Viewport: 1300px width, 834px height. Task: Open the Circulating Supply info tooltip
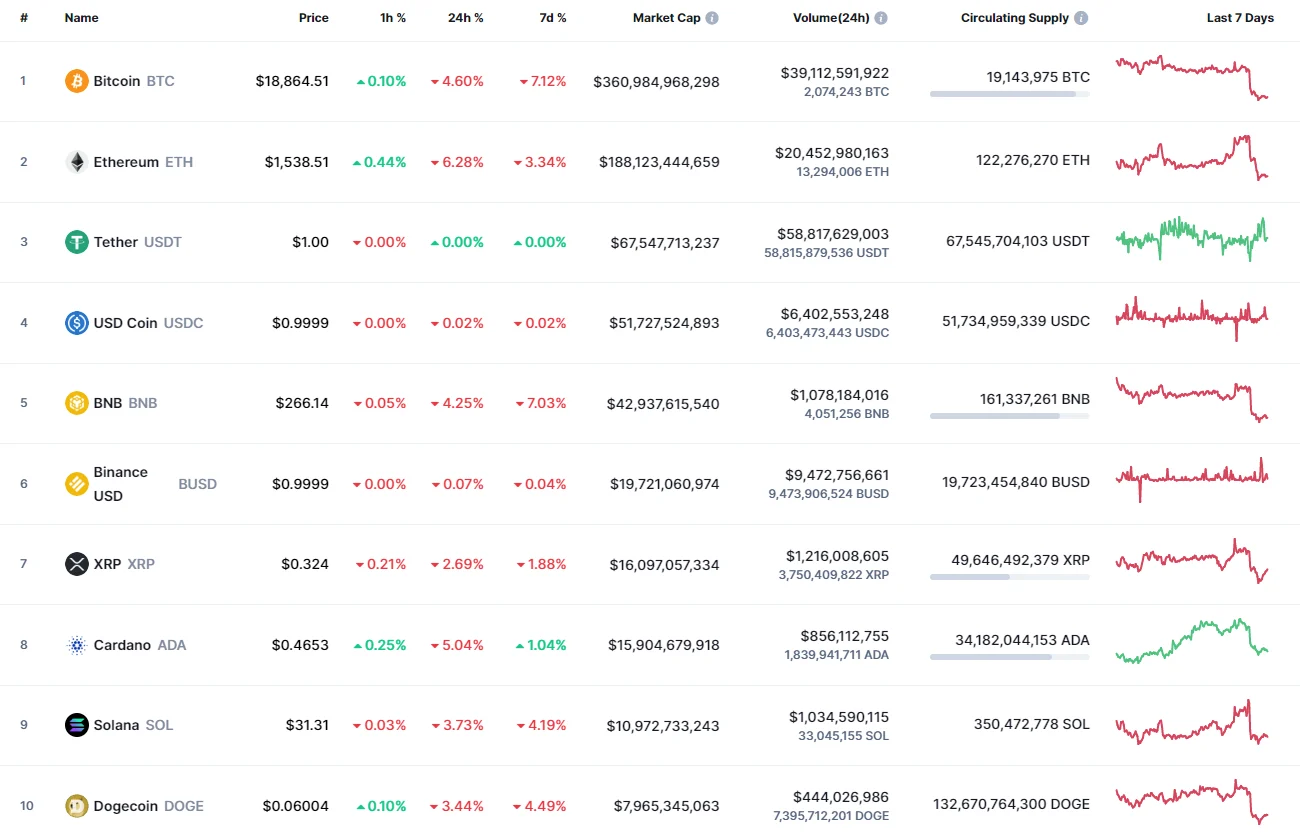click(1082, 17)
